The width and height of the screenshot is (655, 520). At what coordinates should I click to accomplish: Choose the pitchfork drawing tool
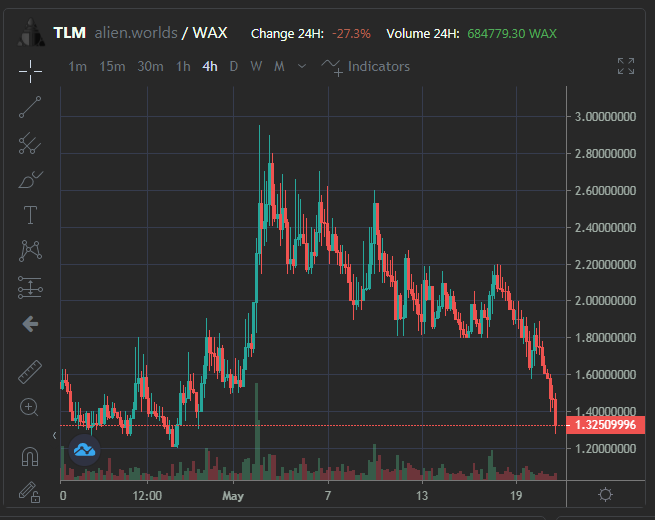pyautogui.click(x=30, y=143)
